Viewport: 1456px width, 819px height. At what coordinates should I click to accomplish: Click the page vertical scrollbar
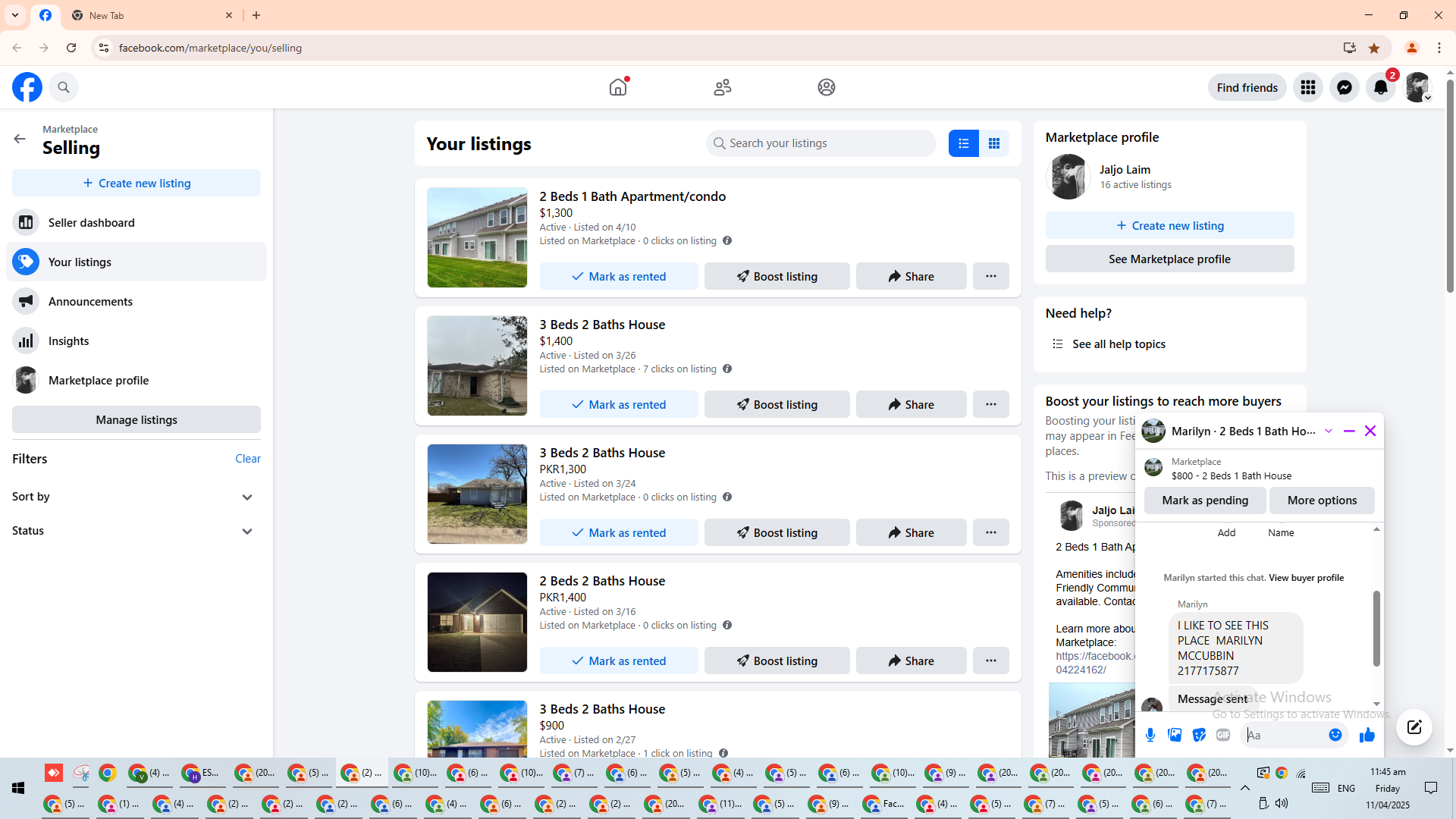pos(1450,186)
